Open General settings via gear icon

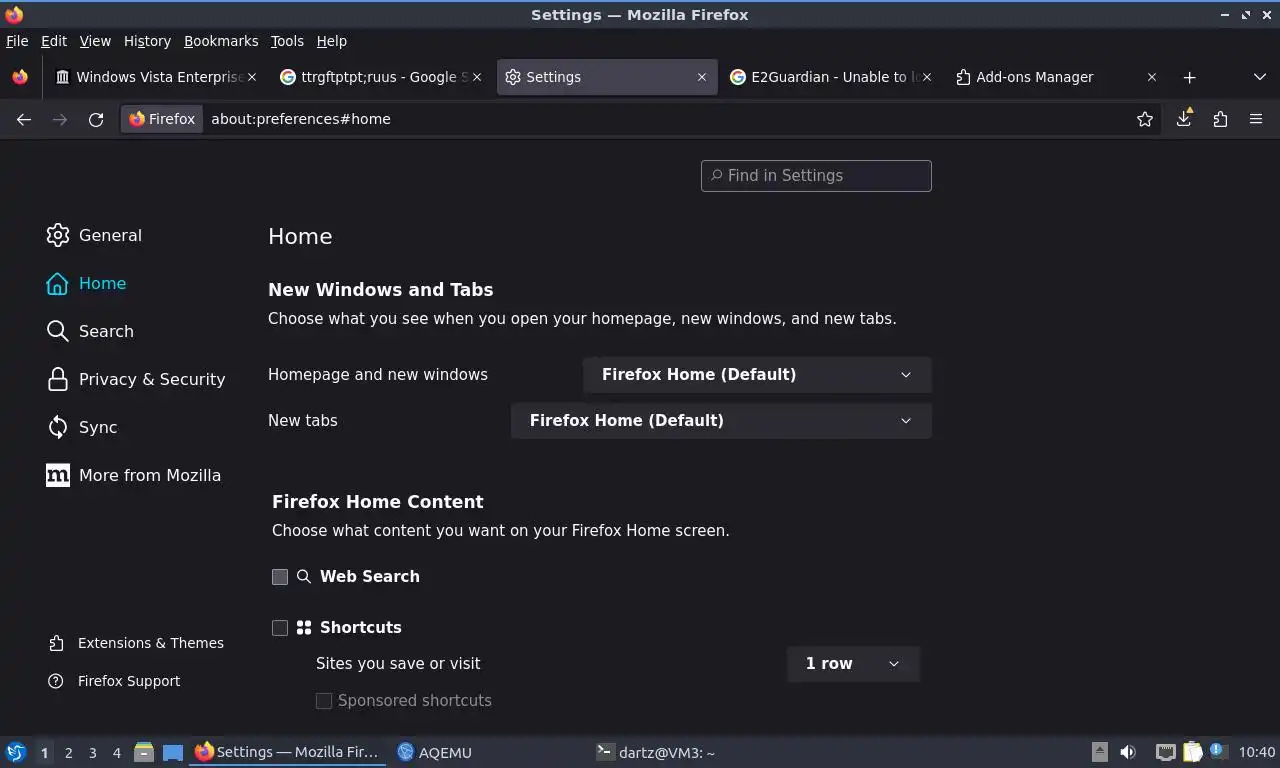pyautogui.click(x=58, y=235)
